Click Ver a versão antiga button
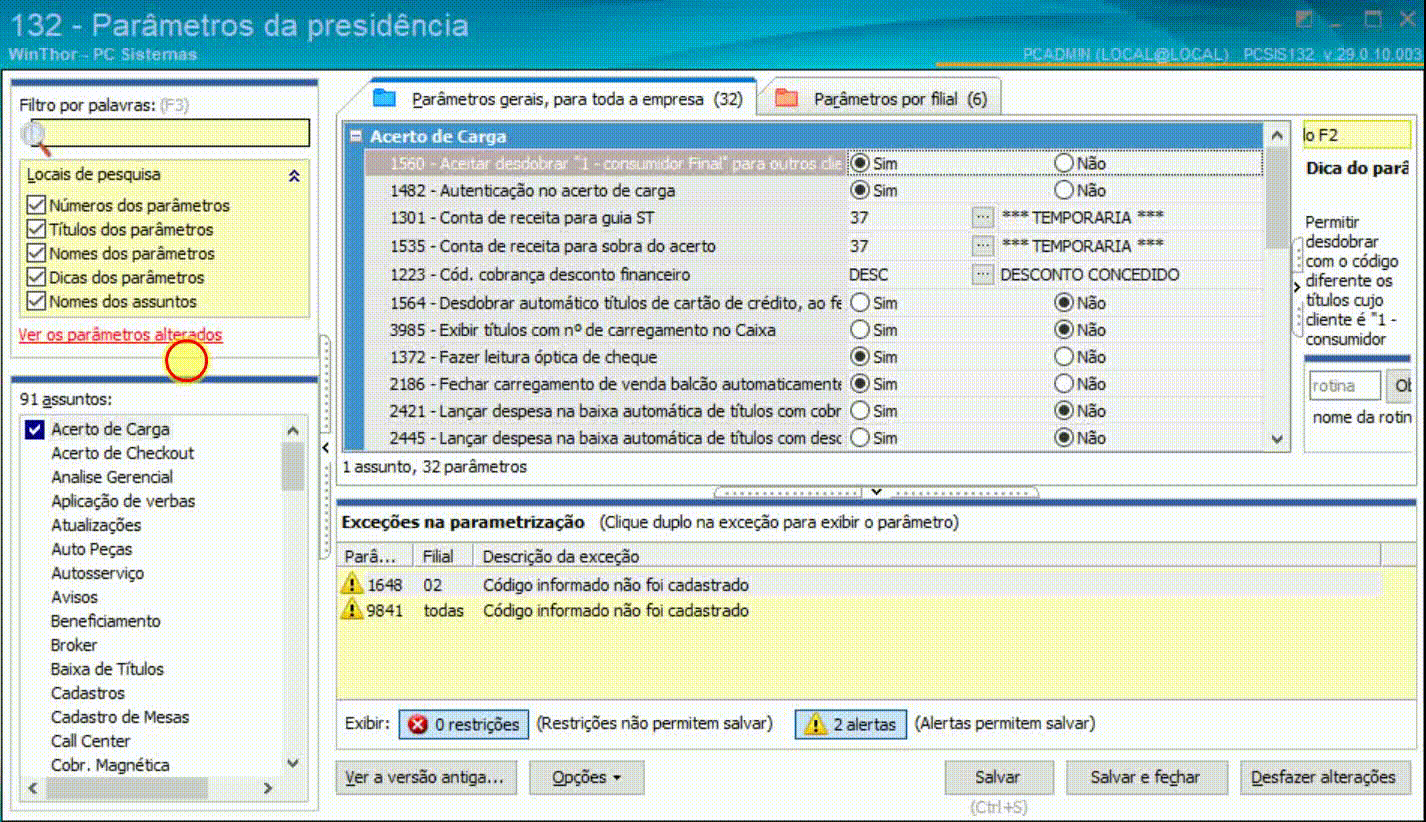 pos(427,777)
